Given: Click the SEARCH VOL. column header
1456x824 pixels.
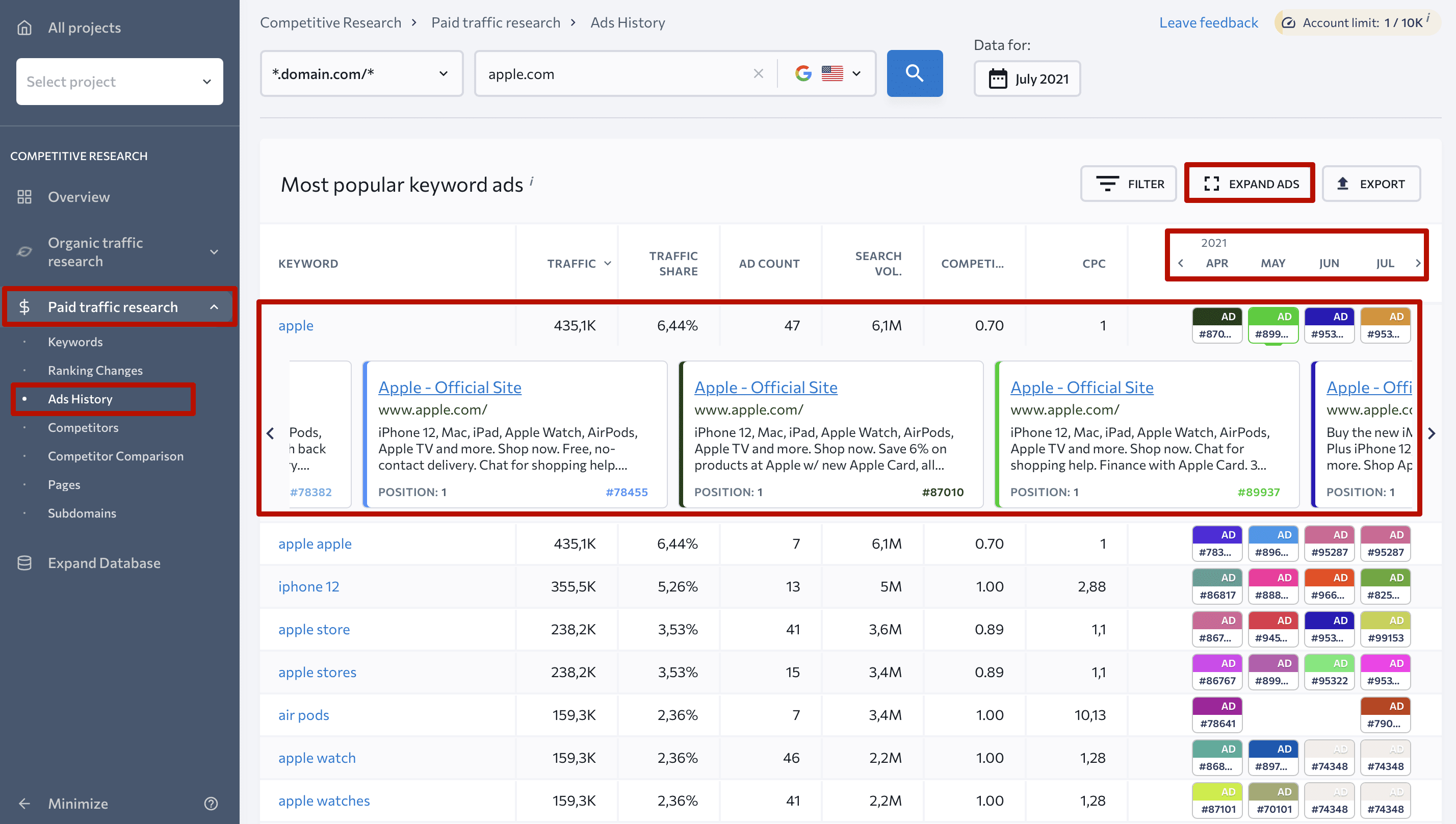Looking at the screenshot, I should (878, 263).
